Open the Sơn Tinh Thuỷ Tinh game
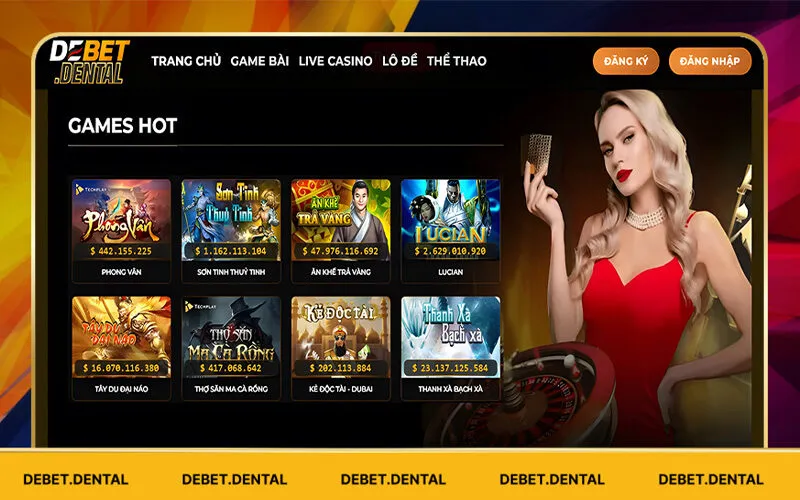The height and width of the screenshot is (500, 800). coord(231,220)
